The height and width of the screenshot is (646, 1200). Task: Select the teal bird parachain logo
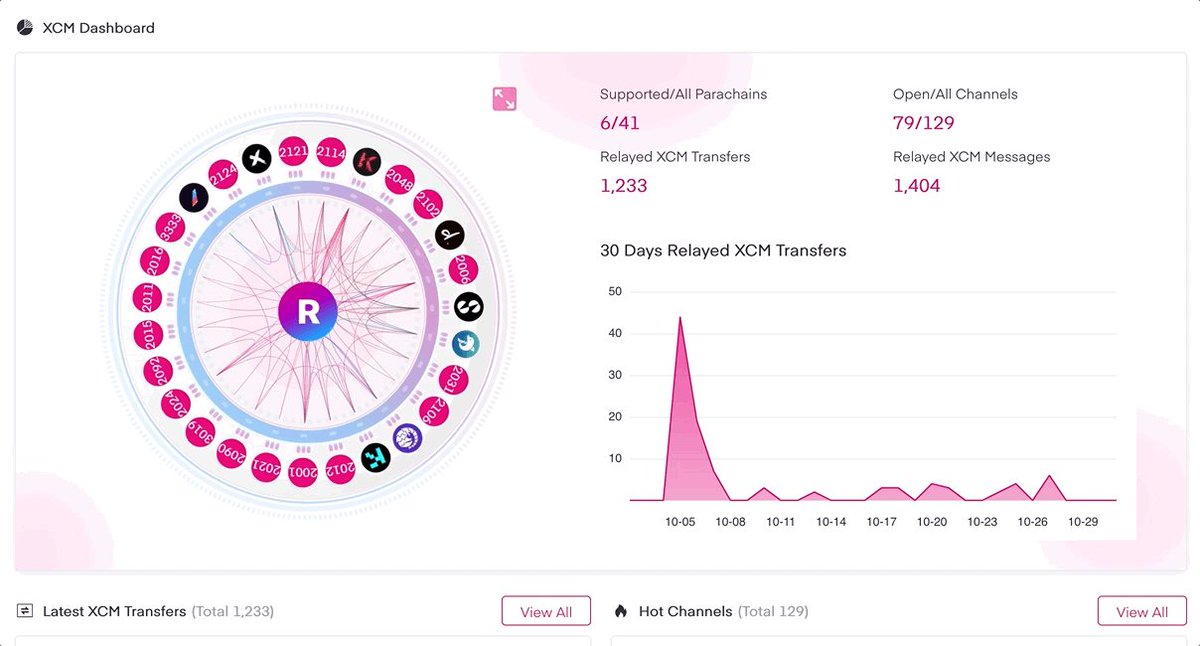pyautogui.click(x=466, y=344)
